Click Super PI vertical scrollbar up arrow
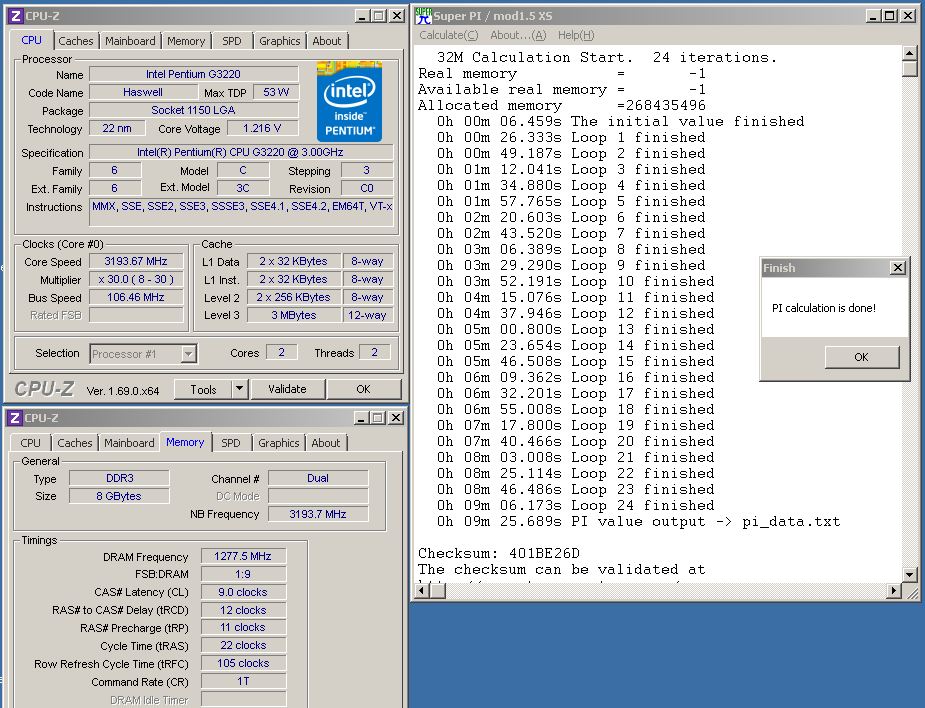The width and height of the screenshot is (925, 708). point(910,54)
